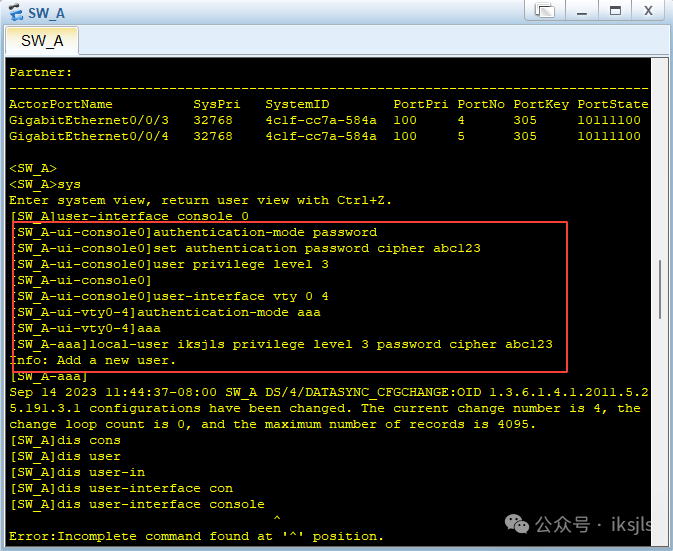The image size is (673, 551).
Task: Click the '[SW_A]dis user-interface console' line
Action: (137, 504)
